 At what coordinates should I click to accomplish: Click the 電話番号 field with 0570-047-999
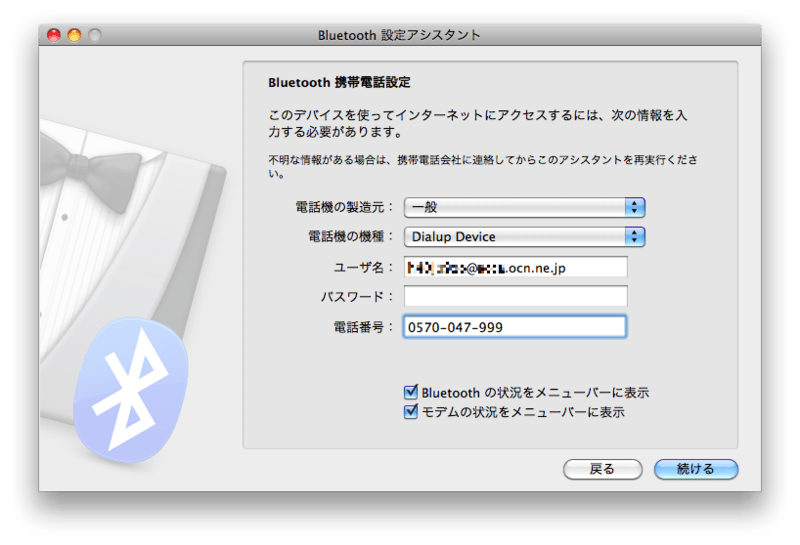coord(515,327)
